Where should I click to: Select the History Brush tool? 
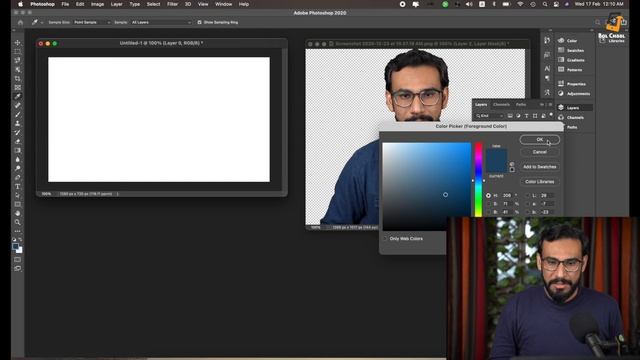tap(18, 132)
